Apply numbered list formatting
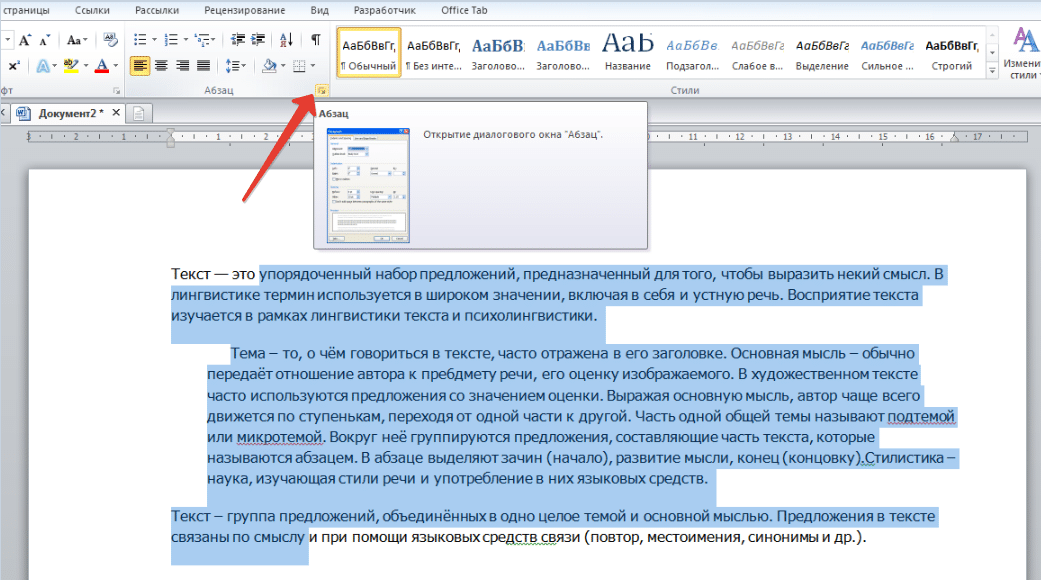The height and width of the screenshot is (580, 1041). pos(171,40)
